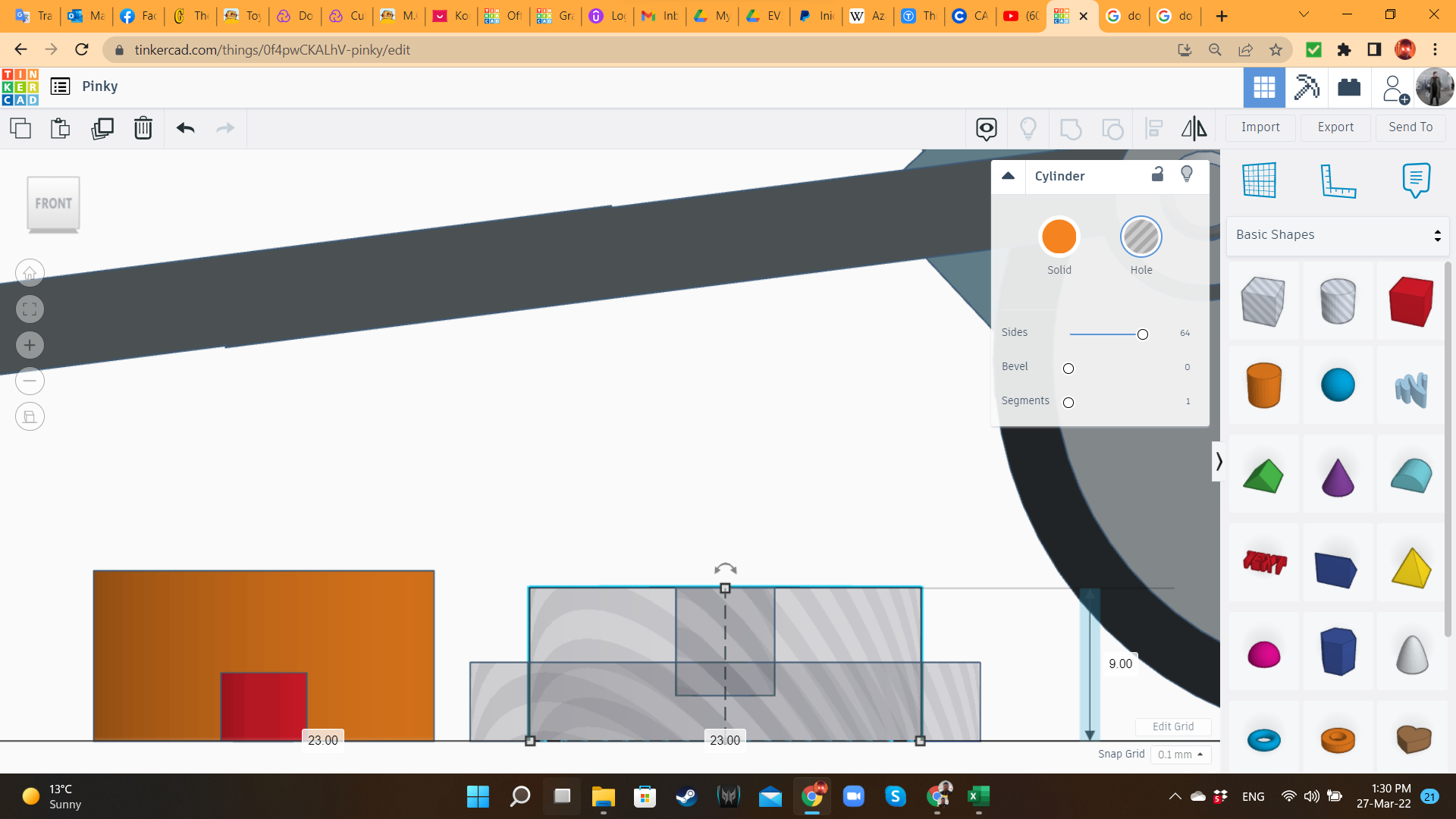Open the Notes tool icon
The image size is (1456, 819).
pos(1416,180)
